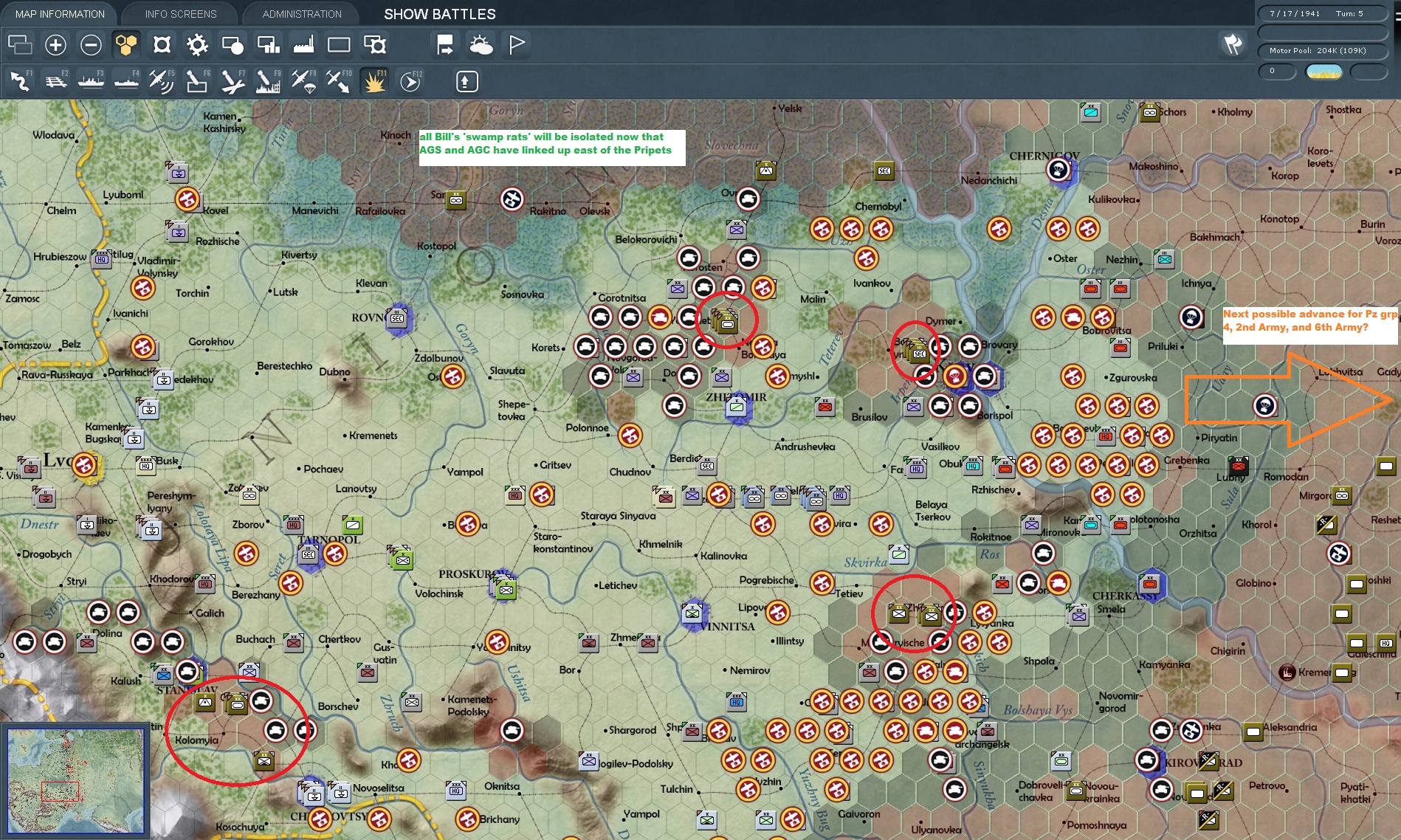Toggle the yellow hex grid overlay
The image size is (1401, 840).
click(126, 45)
